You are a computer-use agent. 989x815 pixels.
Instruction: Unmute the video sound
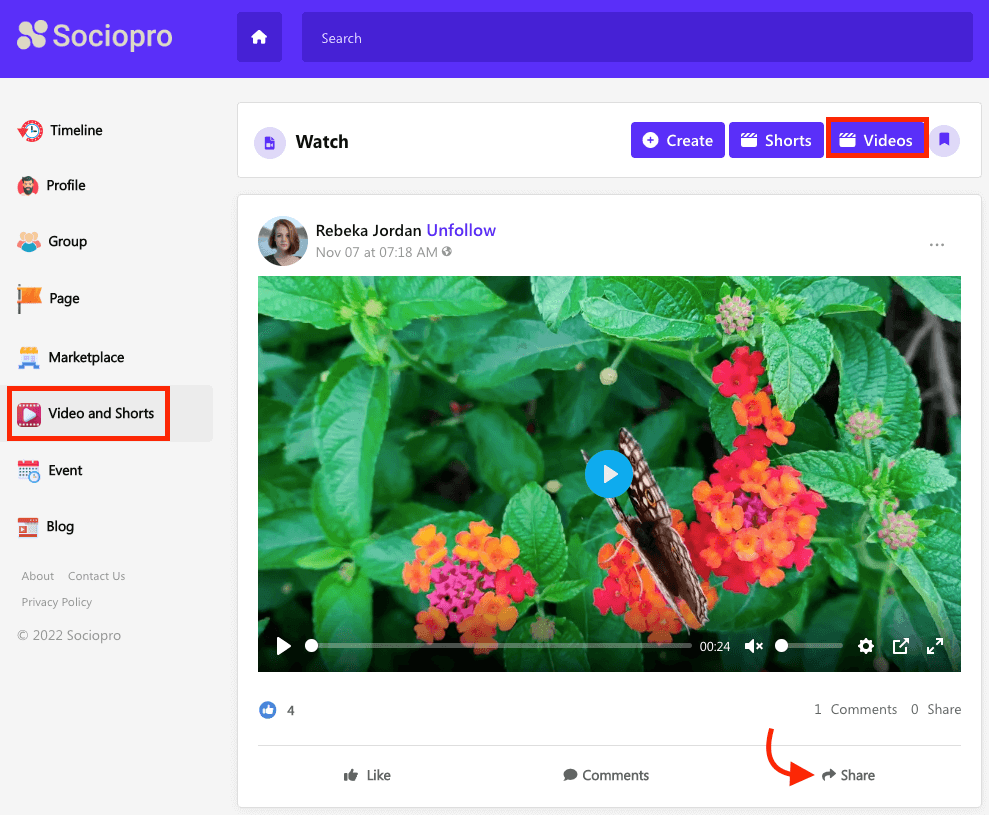pyautogui.click(x=753, y=646)
